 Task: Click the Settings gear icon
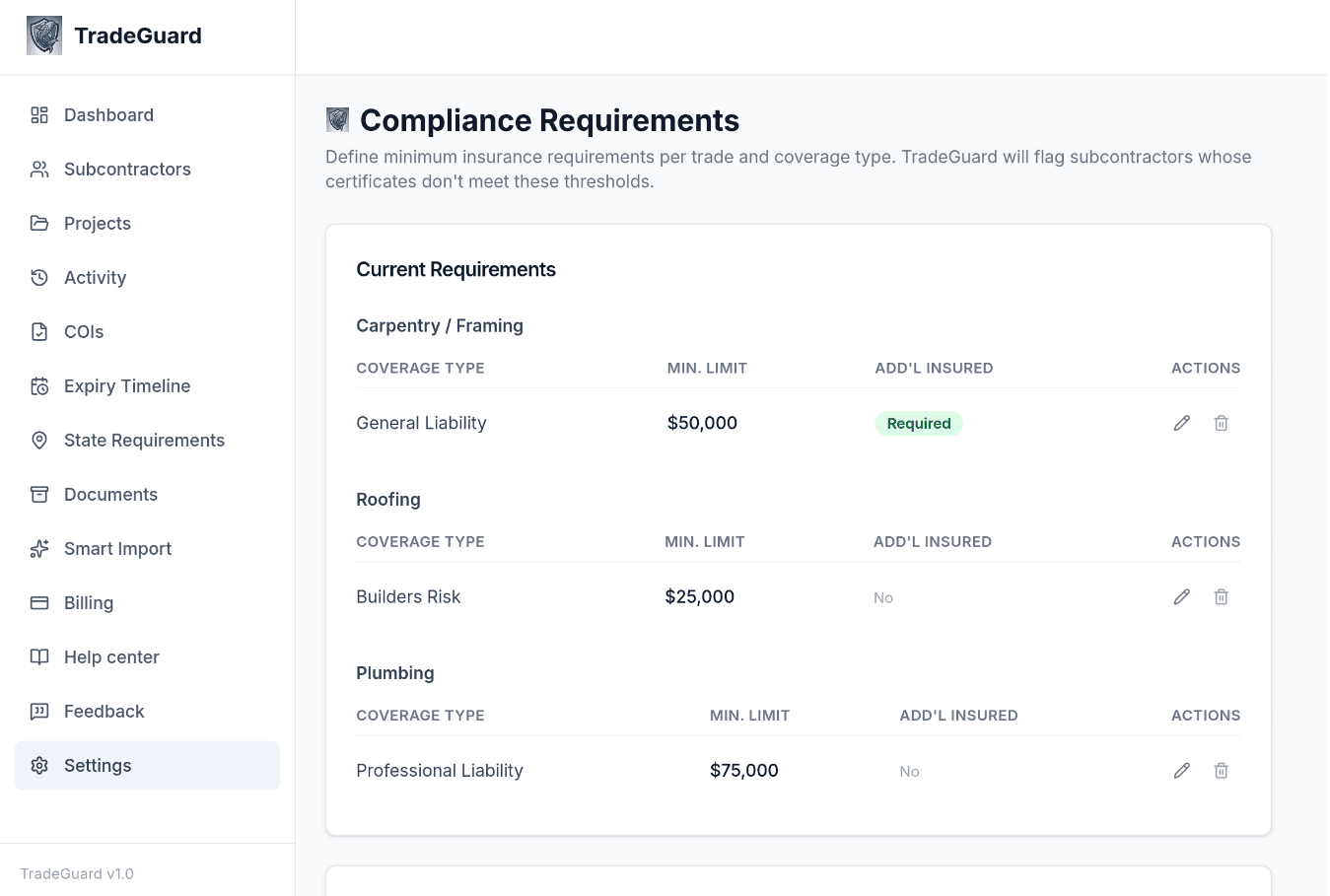coord(39,766)
